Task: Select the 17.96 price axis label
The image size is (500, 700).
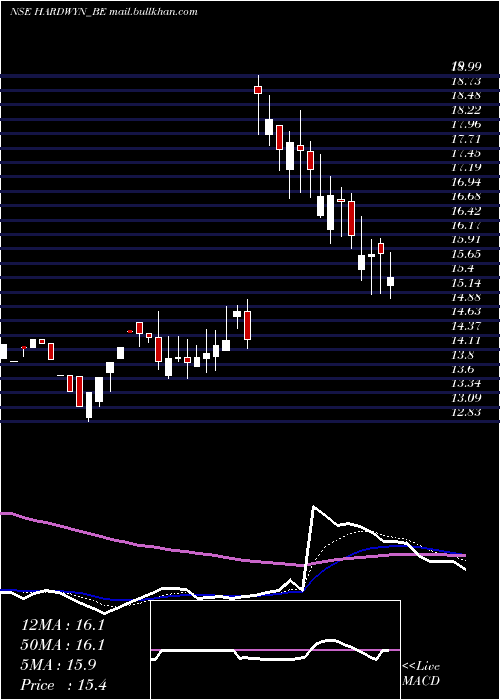Action: (x=466, y=124)
